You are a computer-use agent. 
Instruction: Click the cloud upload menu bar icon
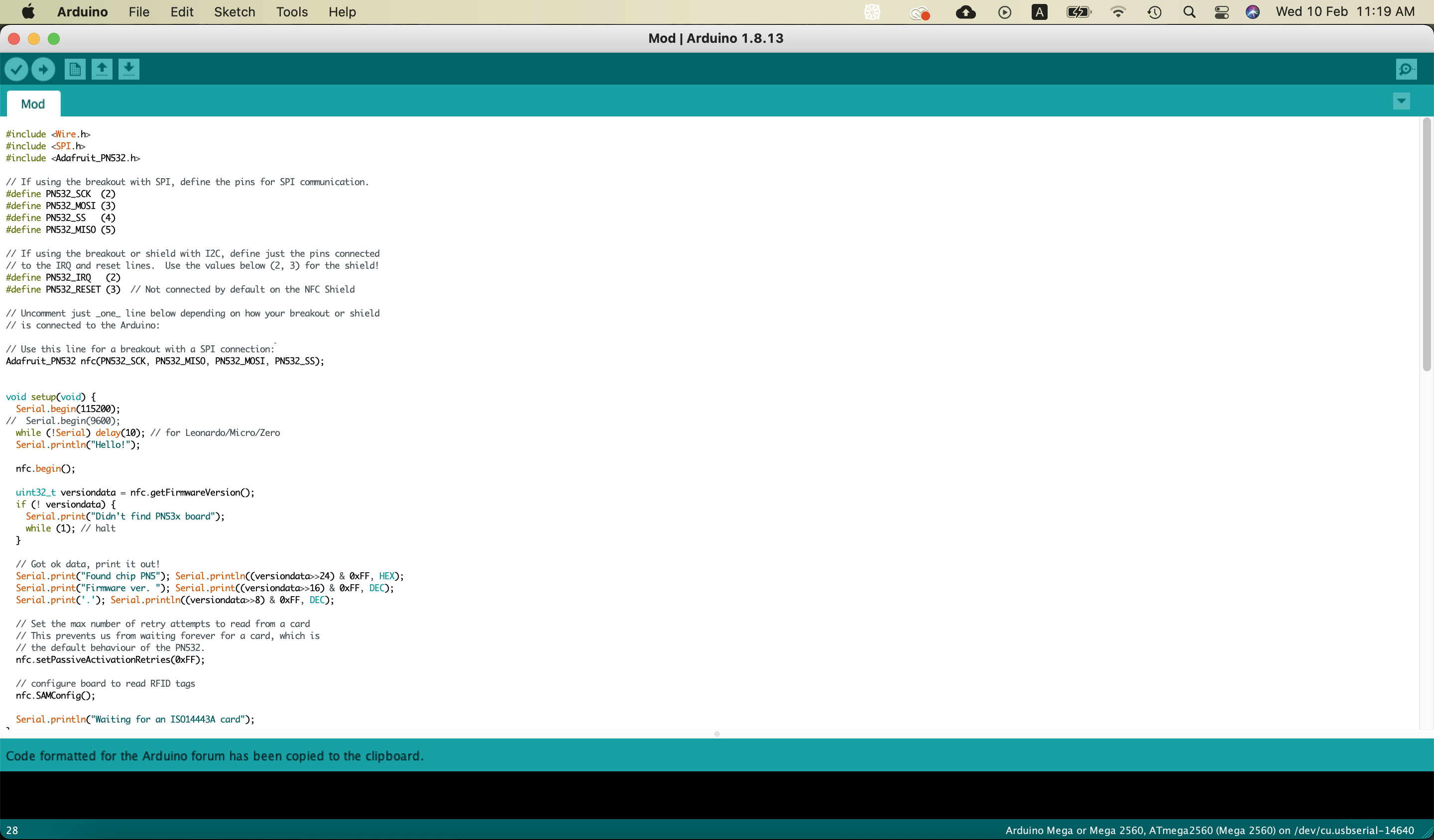965,12
